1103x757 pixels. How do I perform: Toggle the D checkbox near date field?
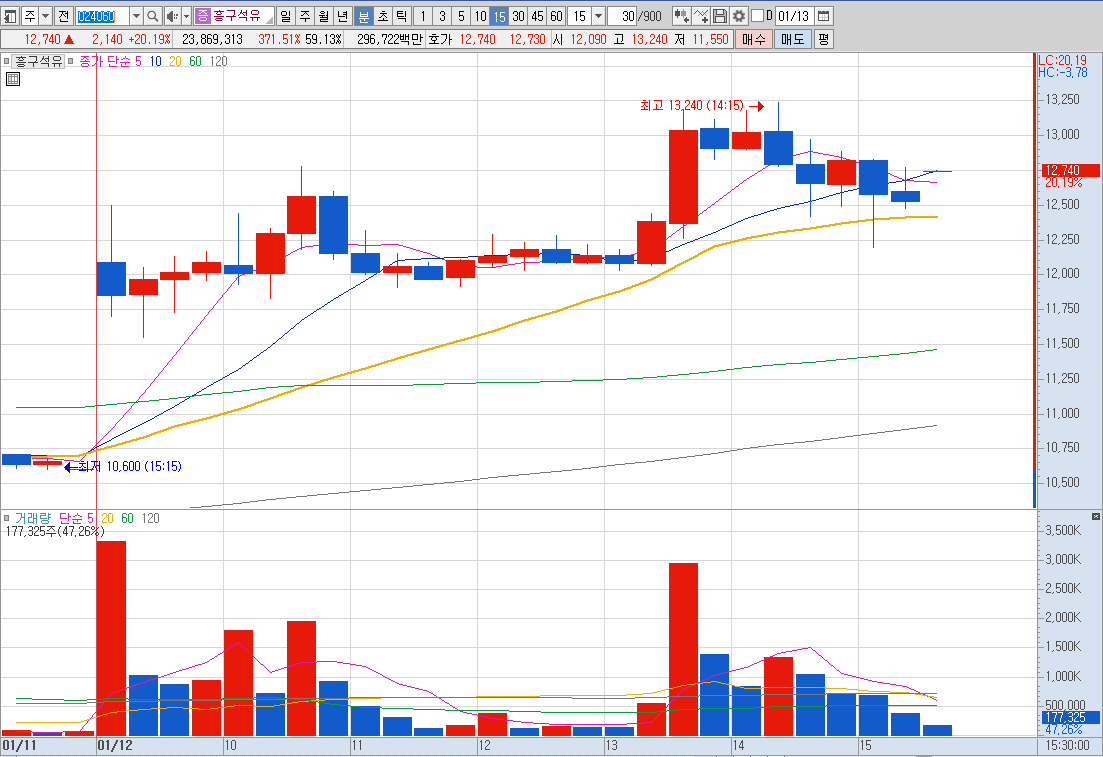click(x=758, y=15)
